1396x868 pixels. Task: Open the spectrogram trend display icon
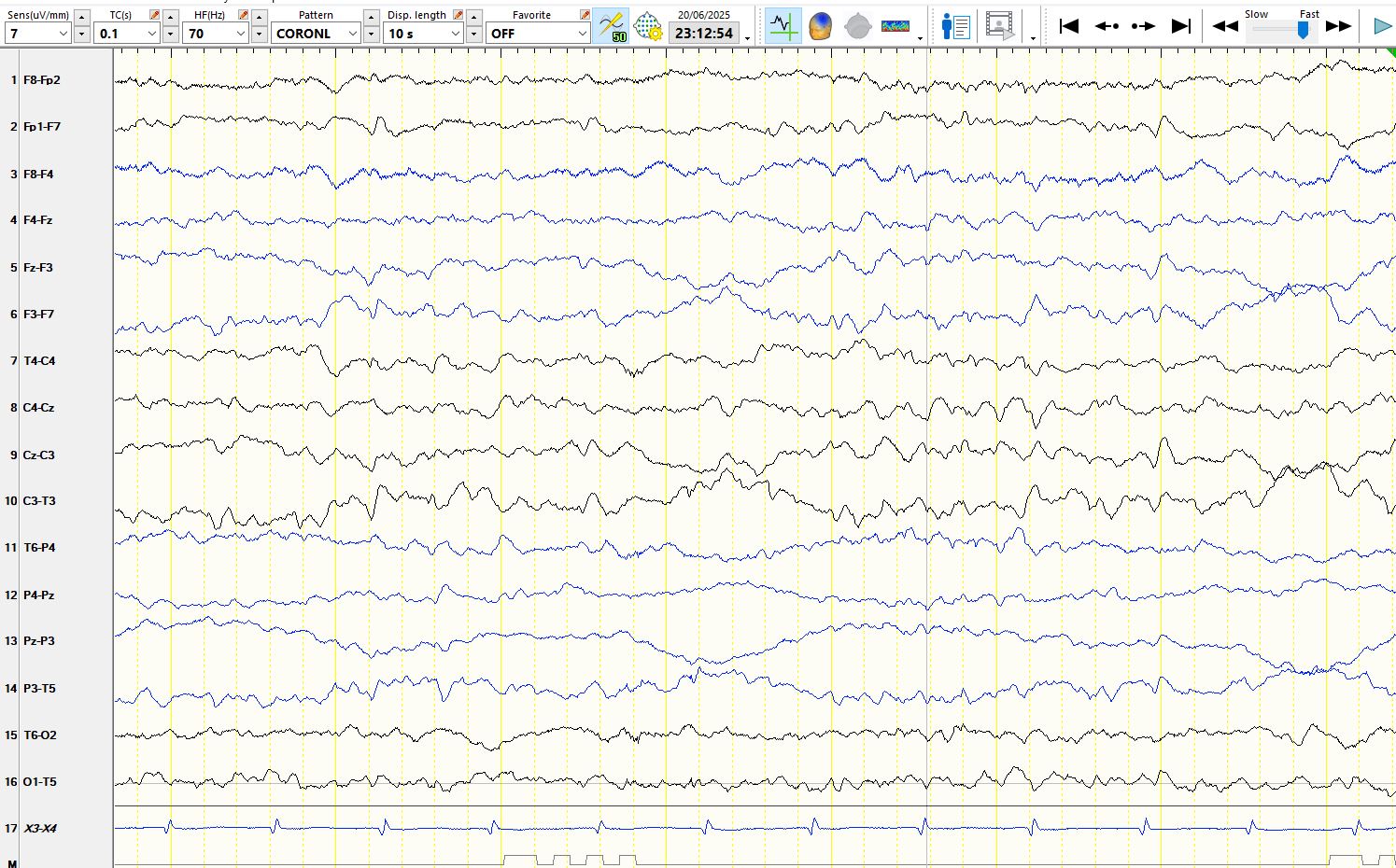pyautogui.click(x=895, y=26)
